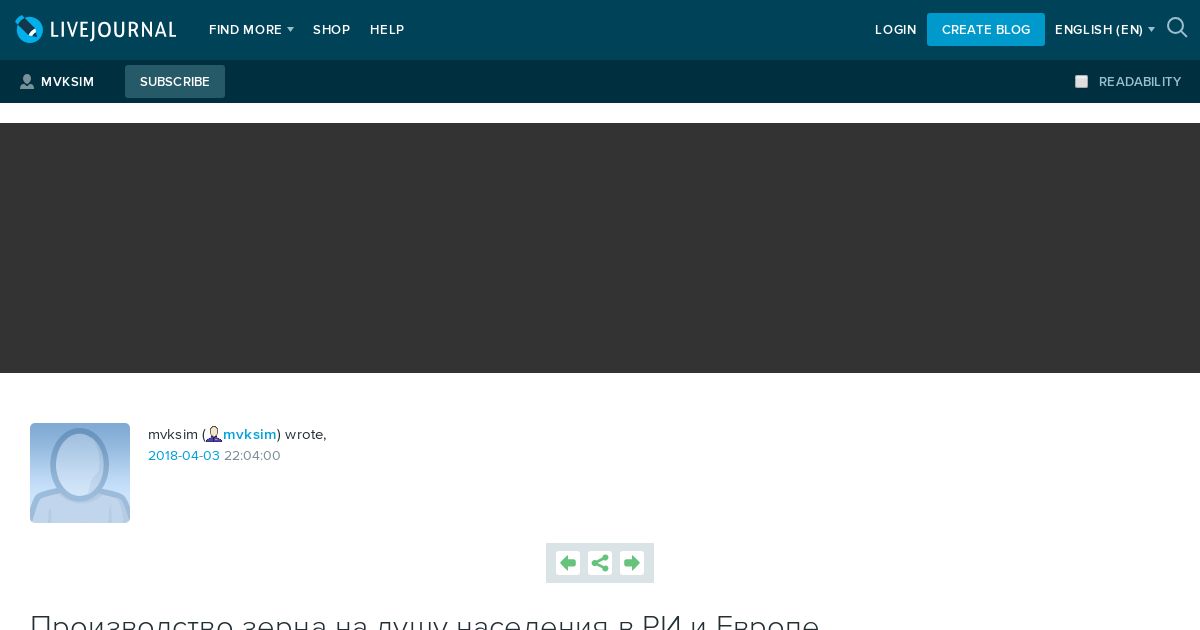Subscribe to mvksim journal
This screenshot has height=630, width=1200.
(x=175, y=82)
